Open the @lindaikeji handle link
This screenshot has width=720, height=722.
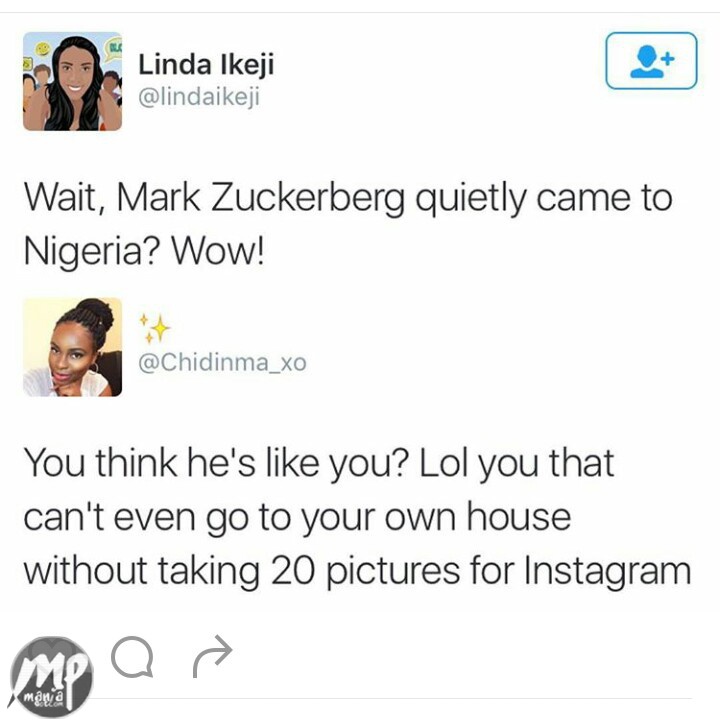point(199,97)
